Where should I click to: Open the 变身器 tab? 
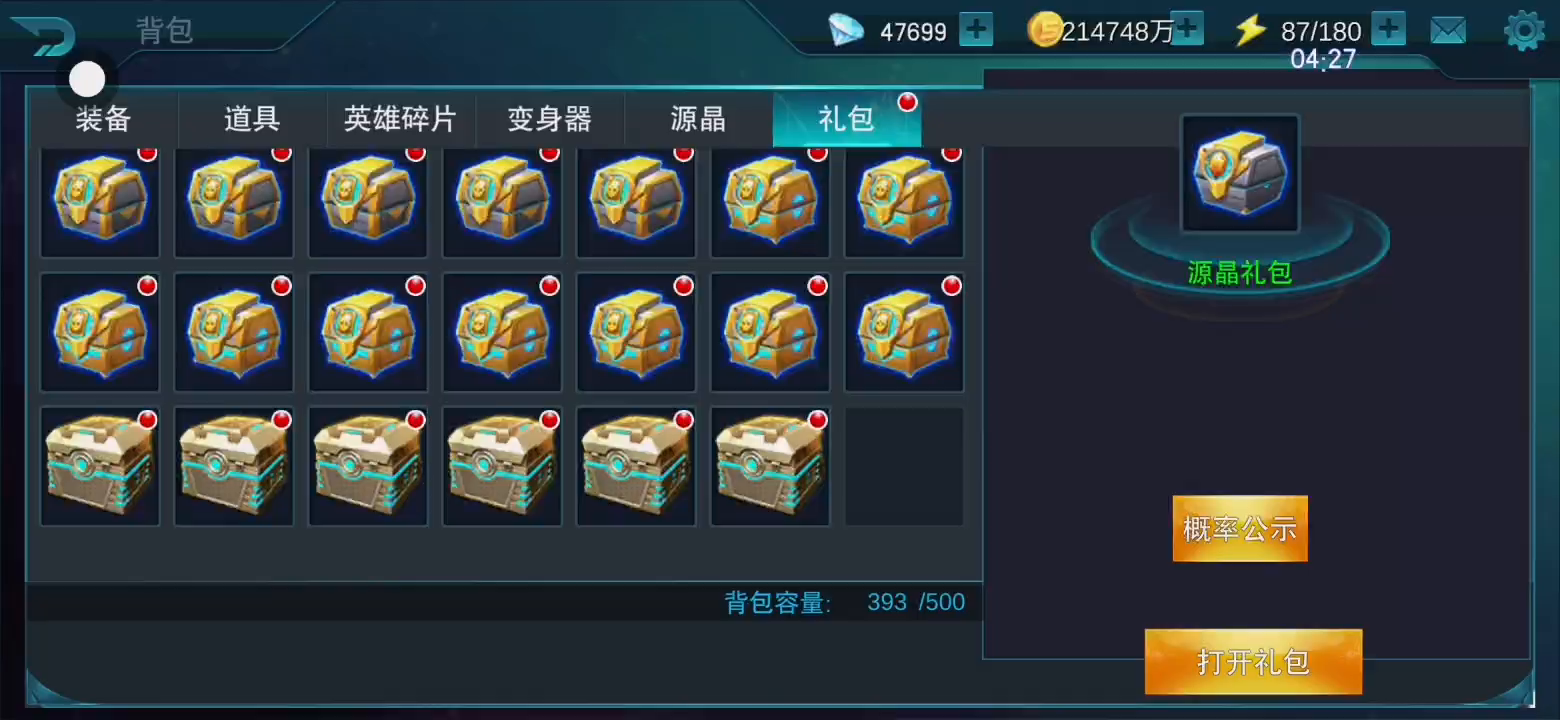pos(549,120)
